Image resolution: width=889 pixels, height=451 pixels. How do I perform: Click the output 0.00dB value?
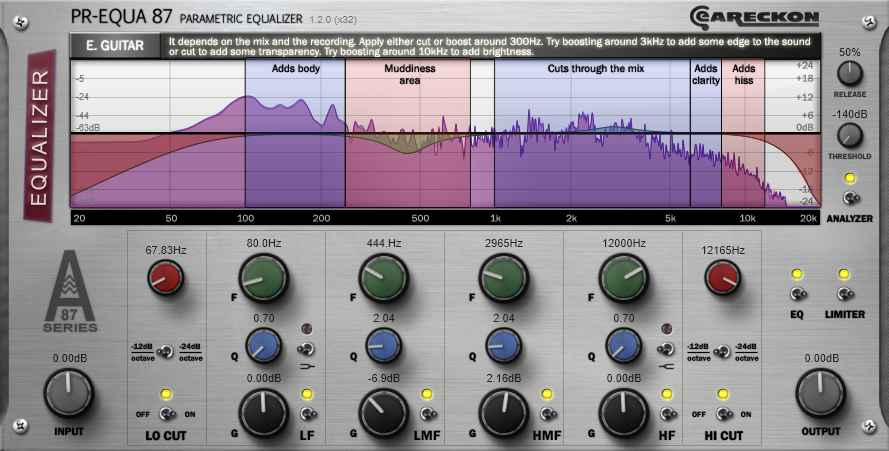point(822,359)
